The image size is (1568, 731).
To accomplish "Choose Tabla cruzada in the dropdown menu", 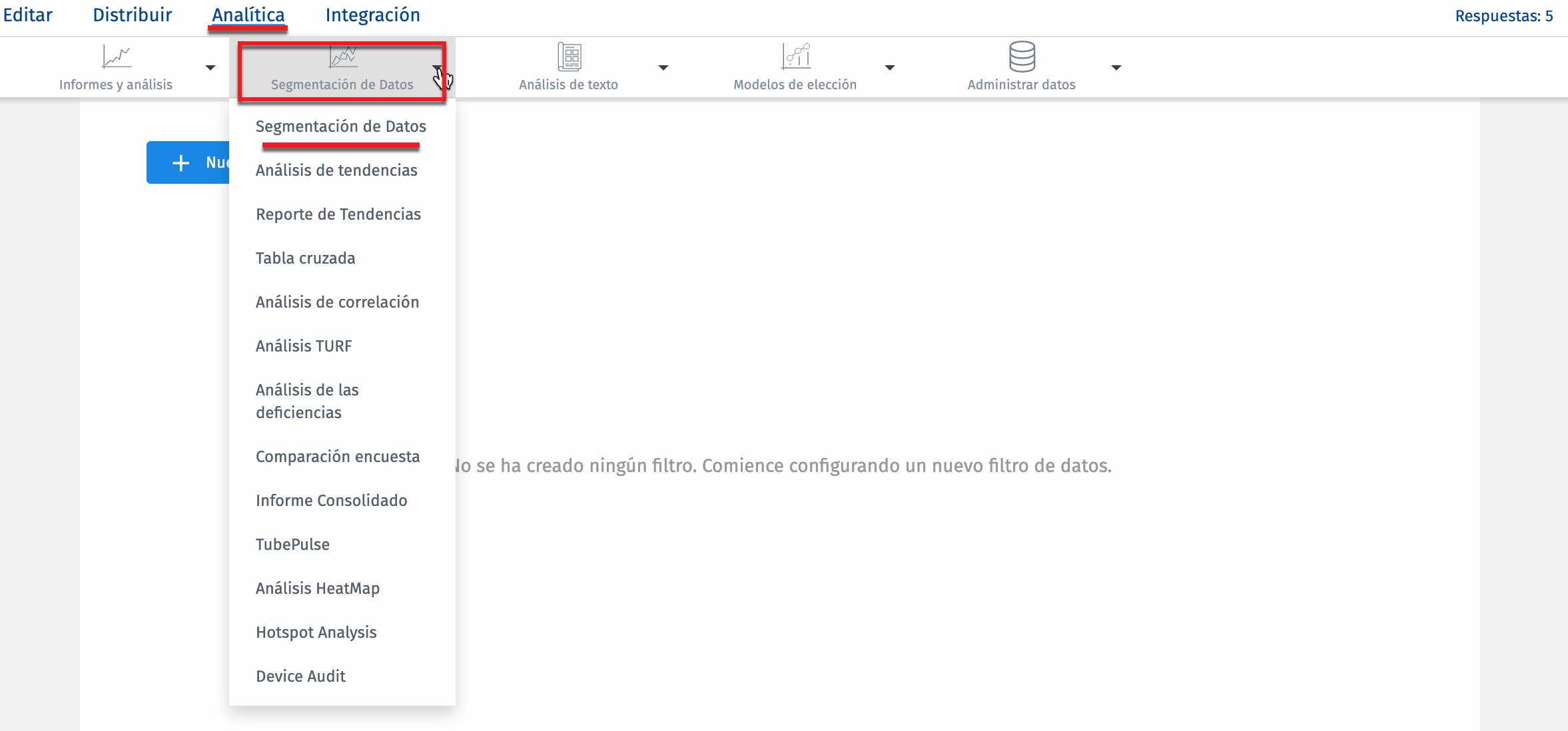I will coord(305,258).
